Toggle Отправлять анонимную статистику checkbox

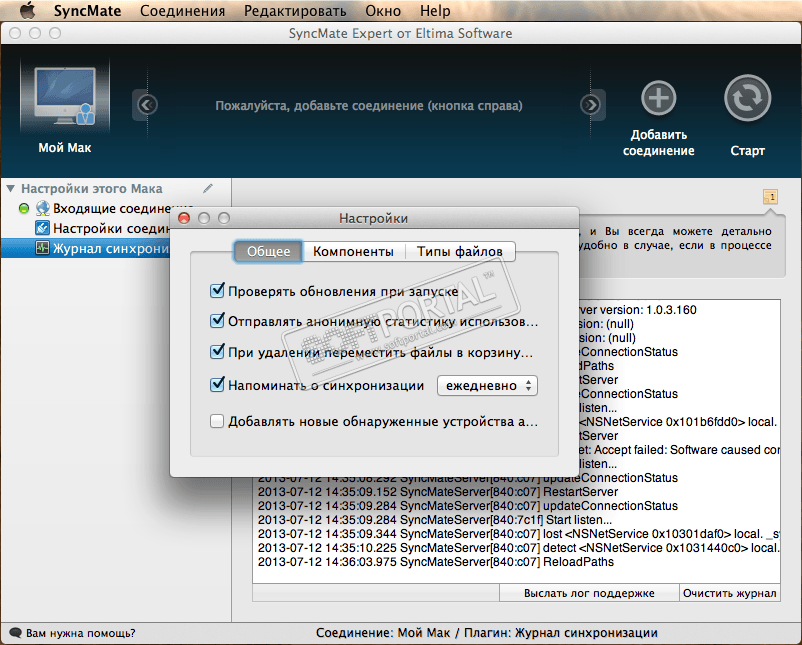point(217,321)
